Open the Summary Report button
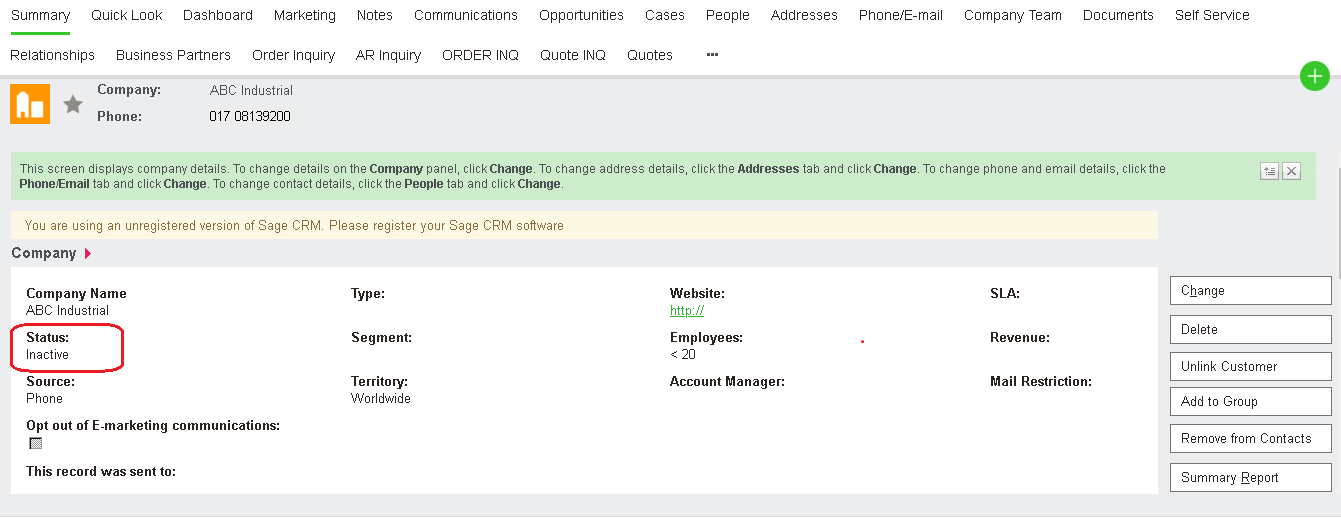 [1251, 477]
